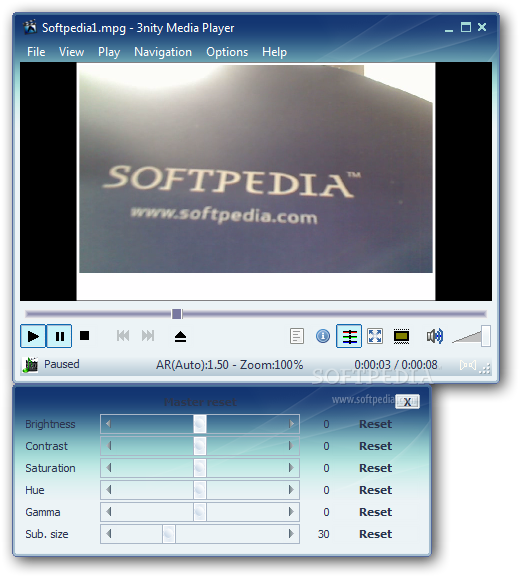The image size is (520, 577).
Task: Click the Saturation slider thumb
Action: 200,468
